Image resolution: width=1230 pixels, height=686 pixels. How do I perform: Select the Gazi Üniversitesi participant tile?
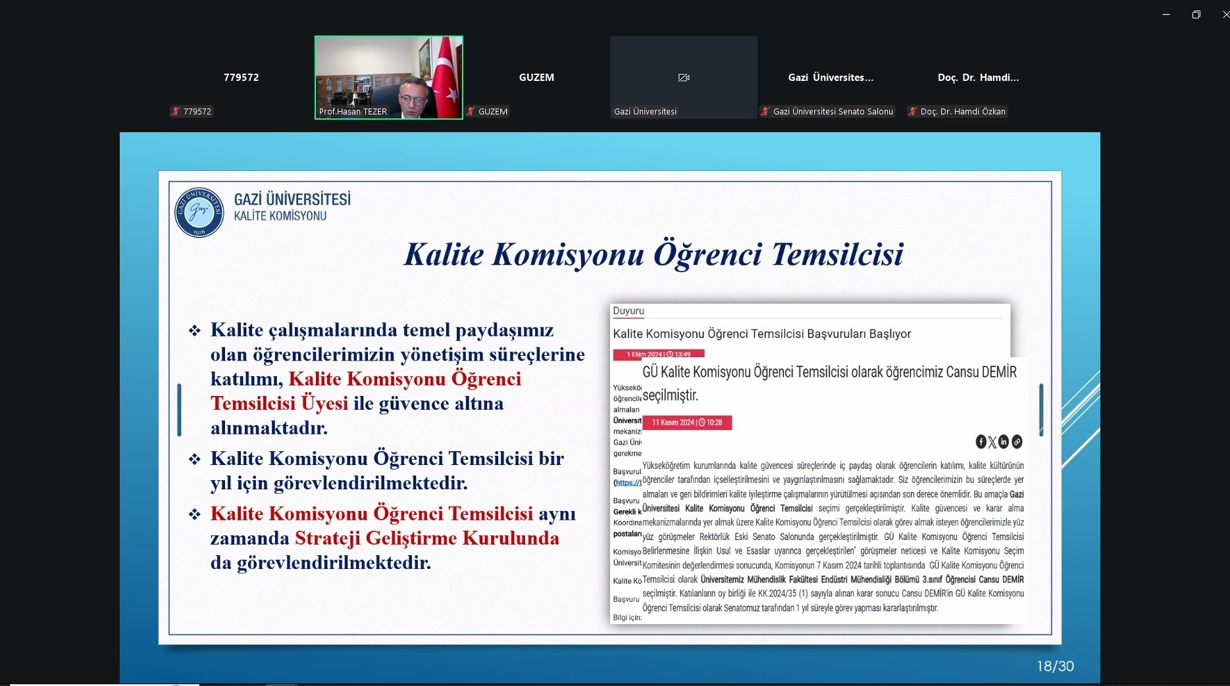[684, 77]
